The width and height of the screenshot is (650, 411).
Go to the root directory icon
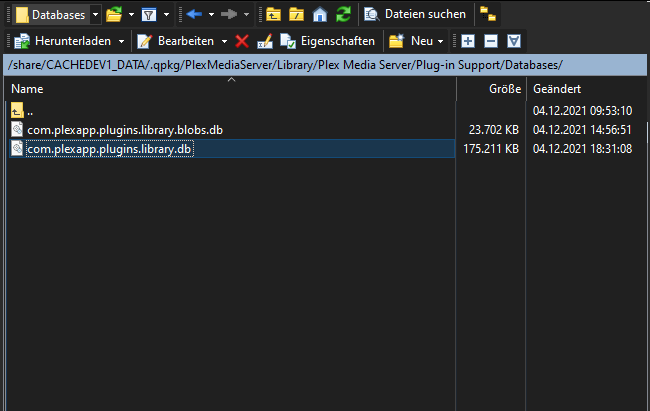[296, 15]
